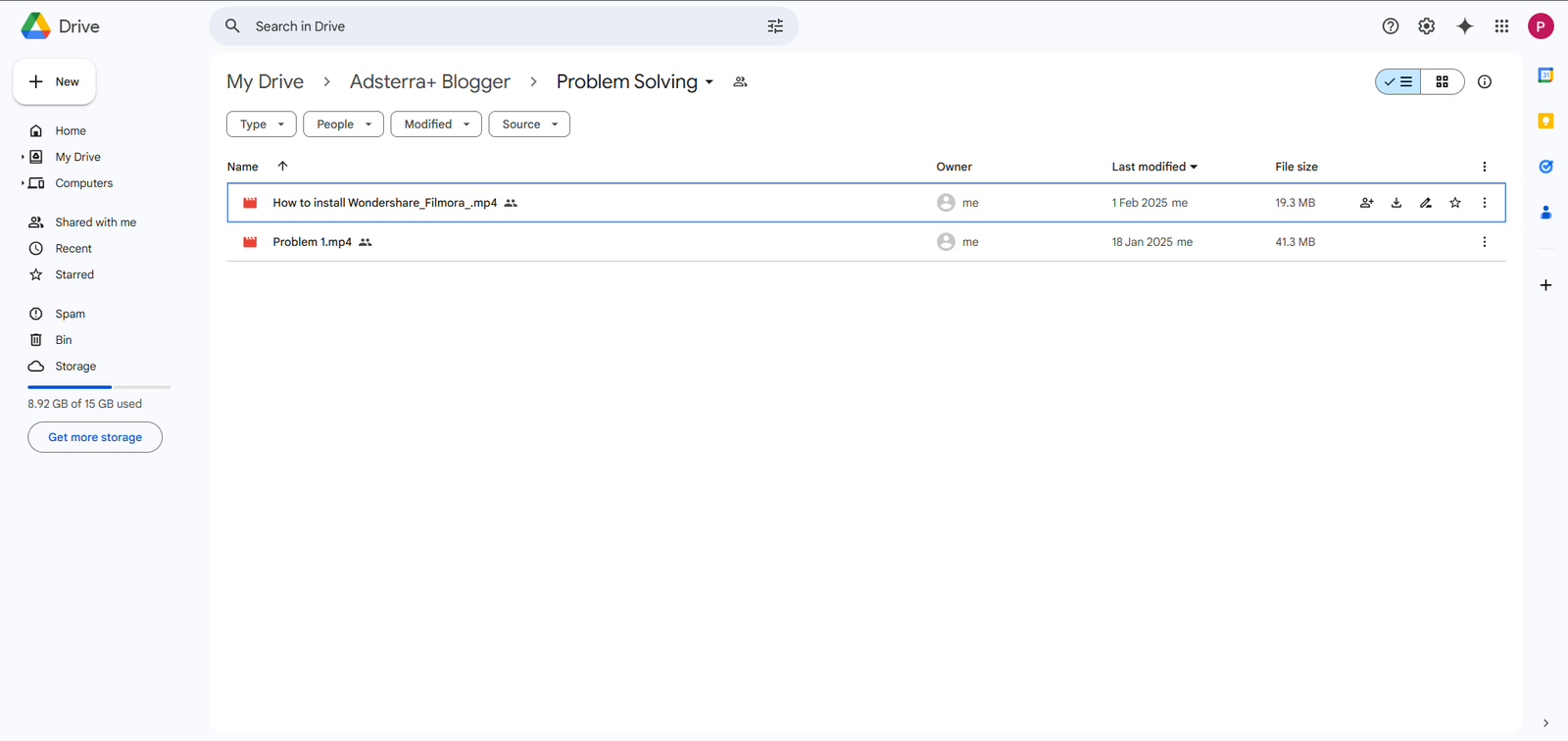The width and height of the screenshot is (1568, 741).
Task: Click the Search in Drive field
Action: coord(504,26)
